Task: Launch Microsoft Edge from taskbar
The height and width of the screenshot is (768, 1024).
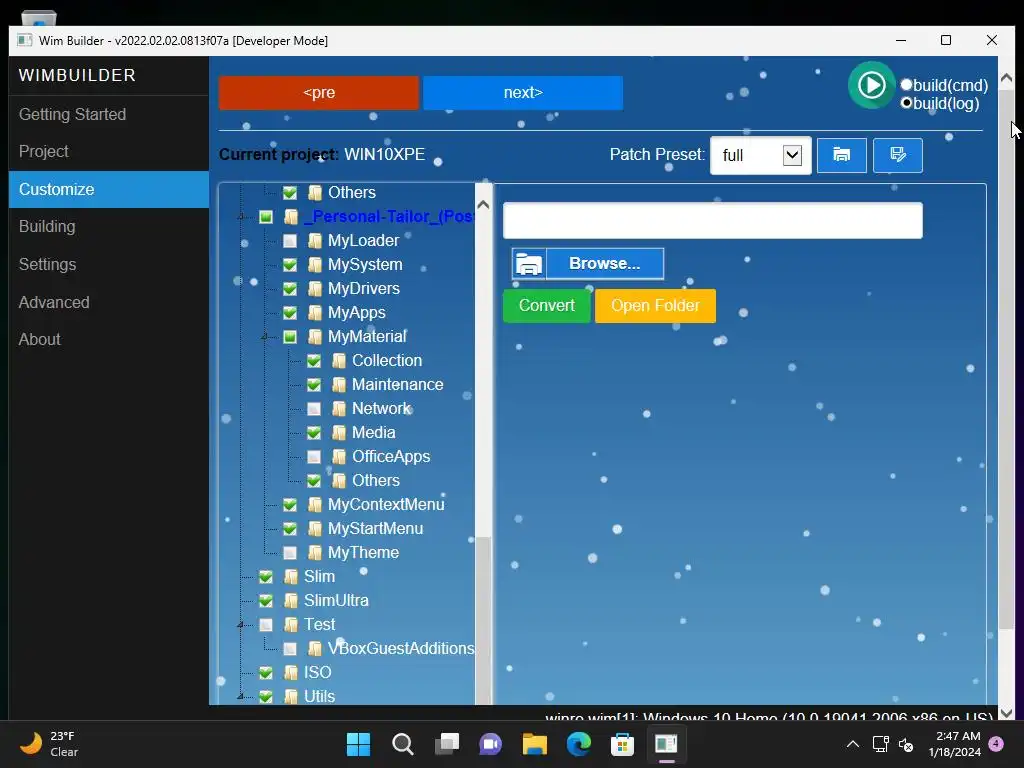Action: pos(579,744)
